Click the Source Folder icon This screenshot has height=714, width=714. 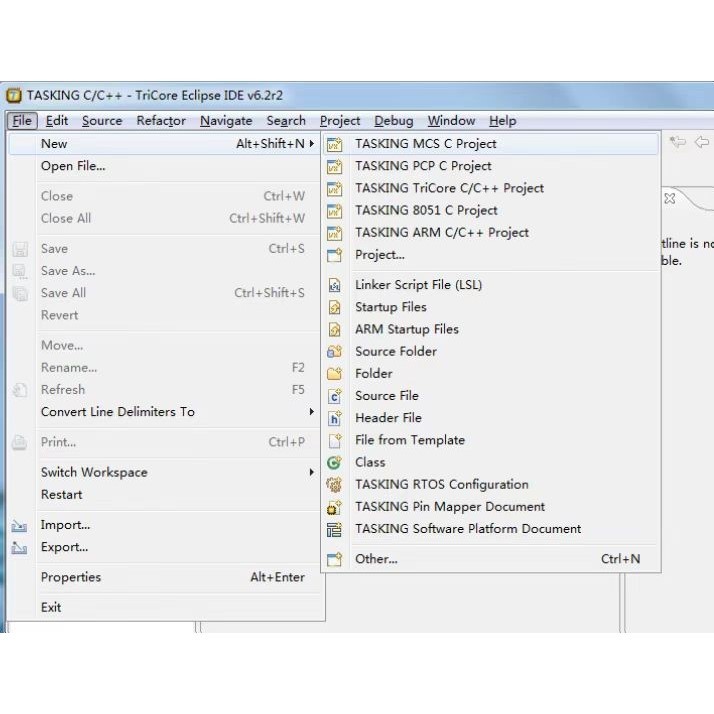[334, 352]
